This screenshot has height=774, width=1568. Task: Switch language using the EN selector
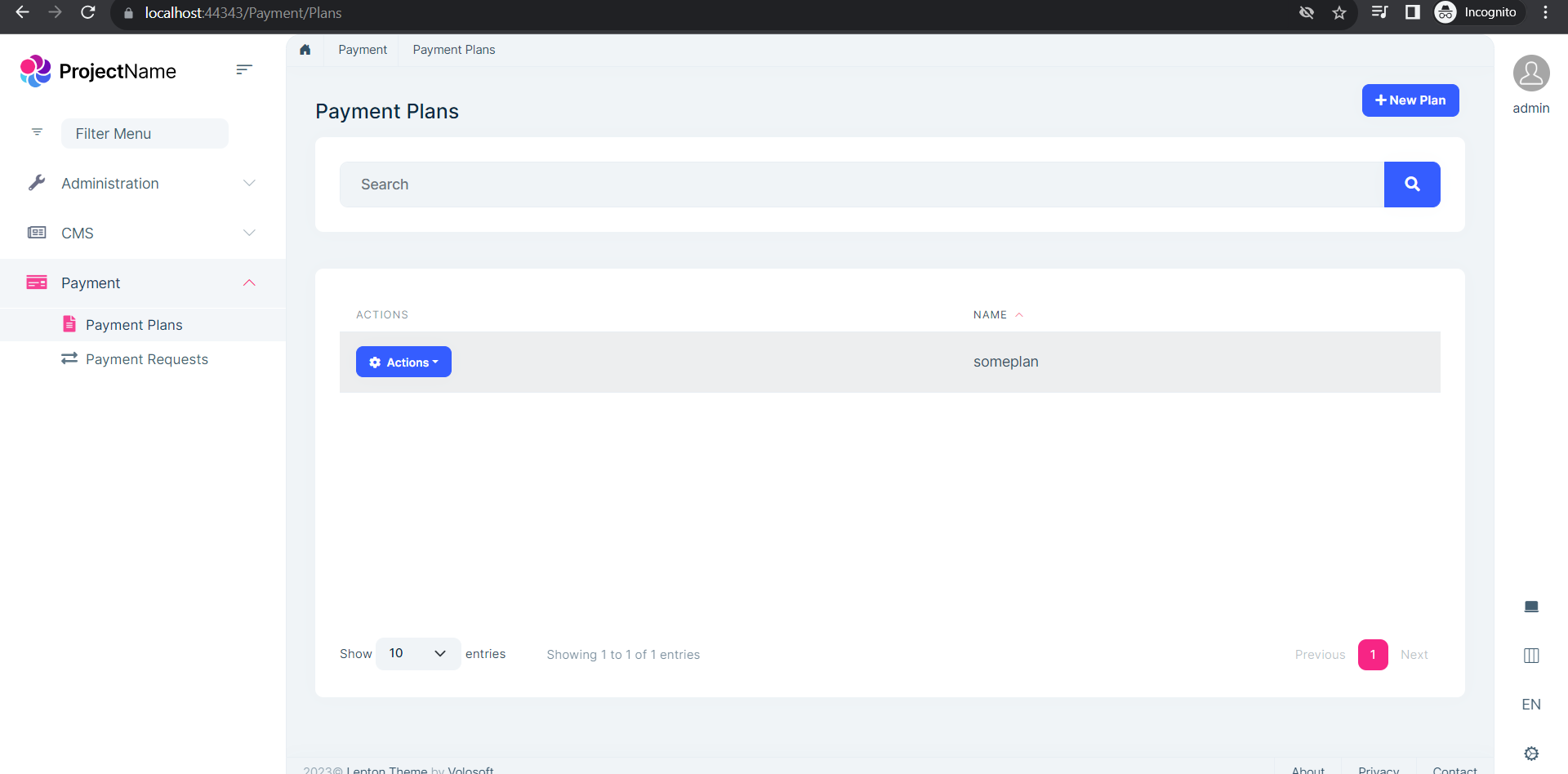pyautogui.click(x=1531, y=705)
